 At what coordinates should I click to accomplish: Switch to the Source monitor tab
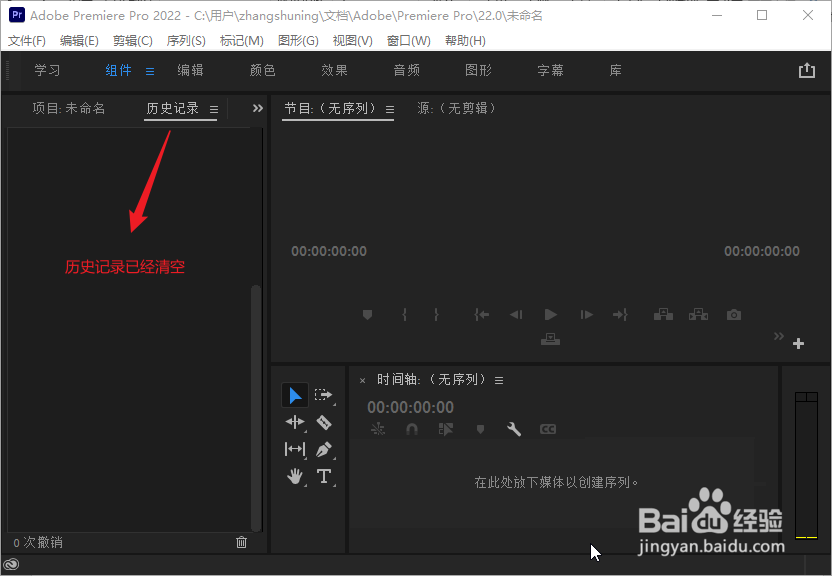[x=456, y=109]
